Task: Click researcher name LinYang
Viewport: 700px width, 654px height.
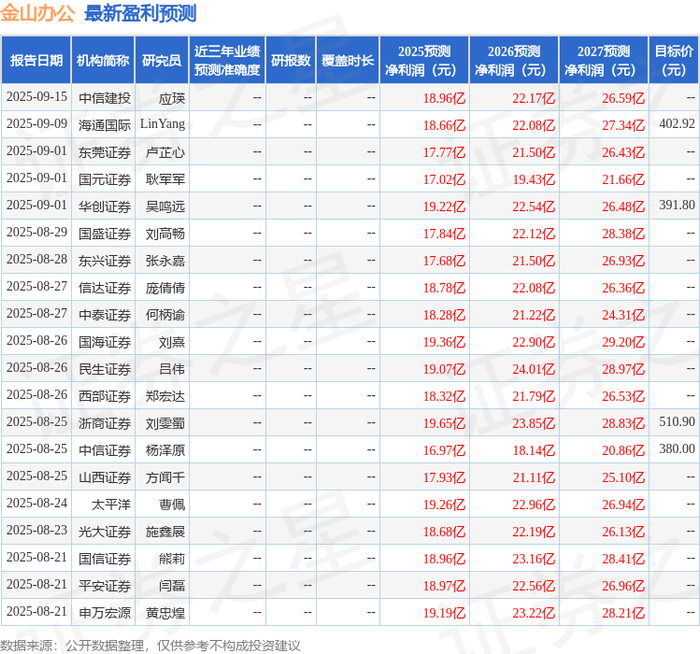Action: 162,124
